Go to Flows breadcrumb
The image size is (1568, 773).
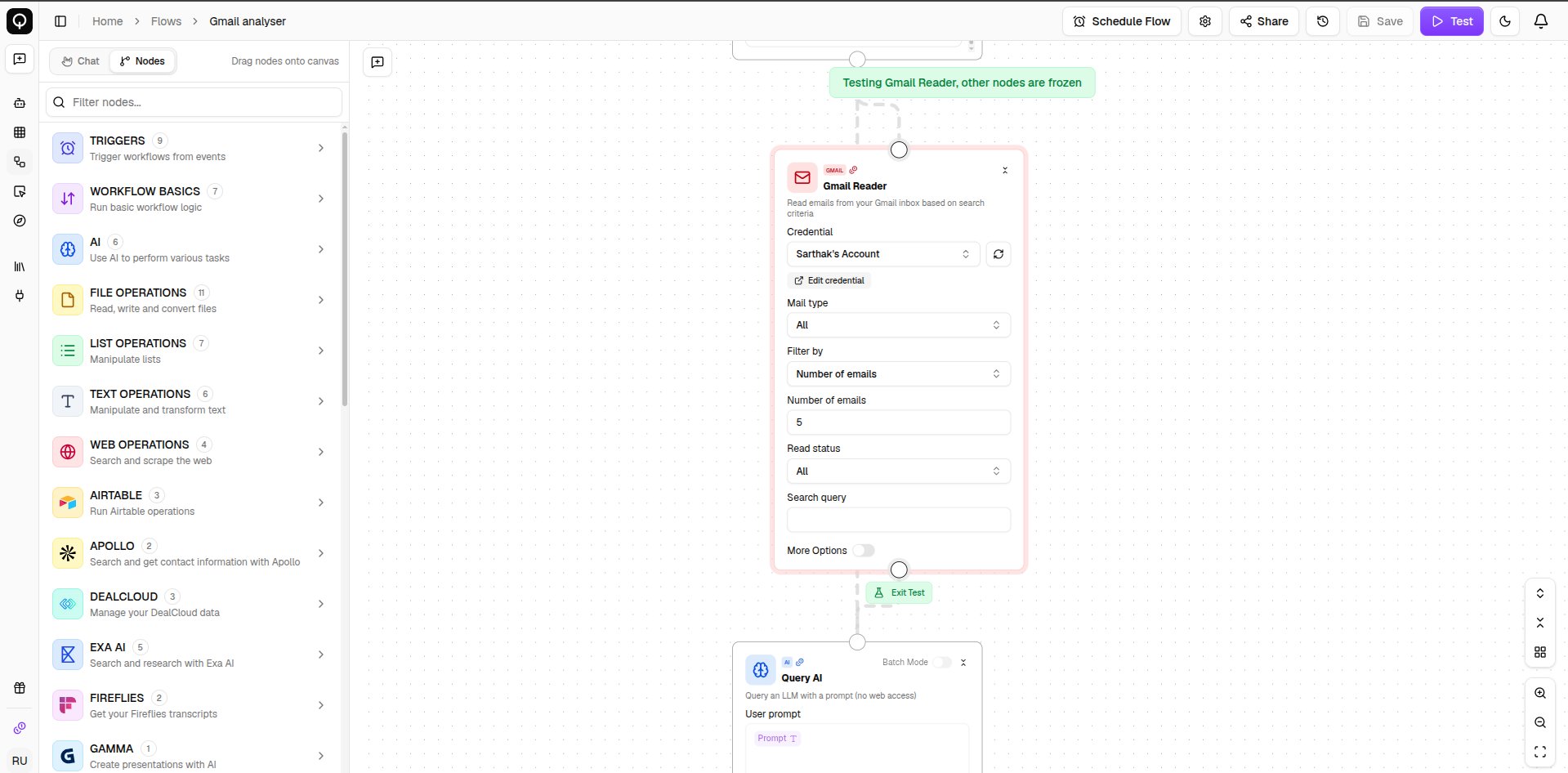click(166, 21)
